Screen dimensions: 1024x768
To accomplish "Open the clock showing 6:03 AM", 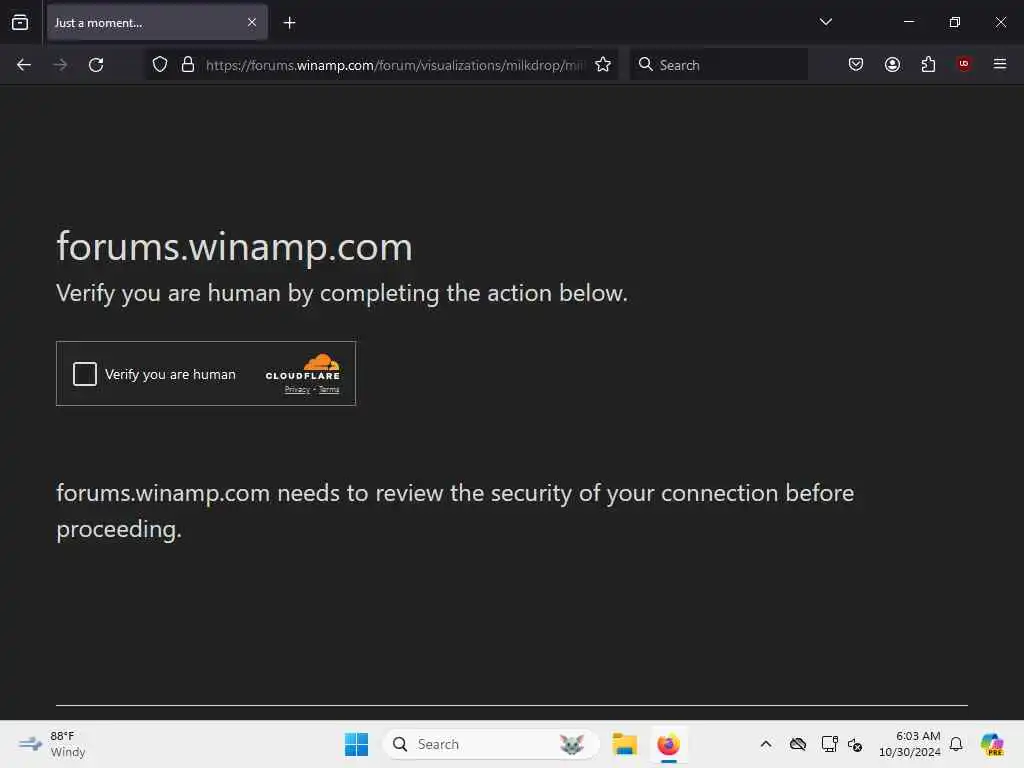I will click(x=910, y=744).
